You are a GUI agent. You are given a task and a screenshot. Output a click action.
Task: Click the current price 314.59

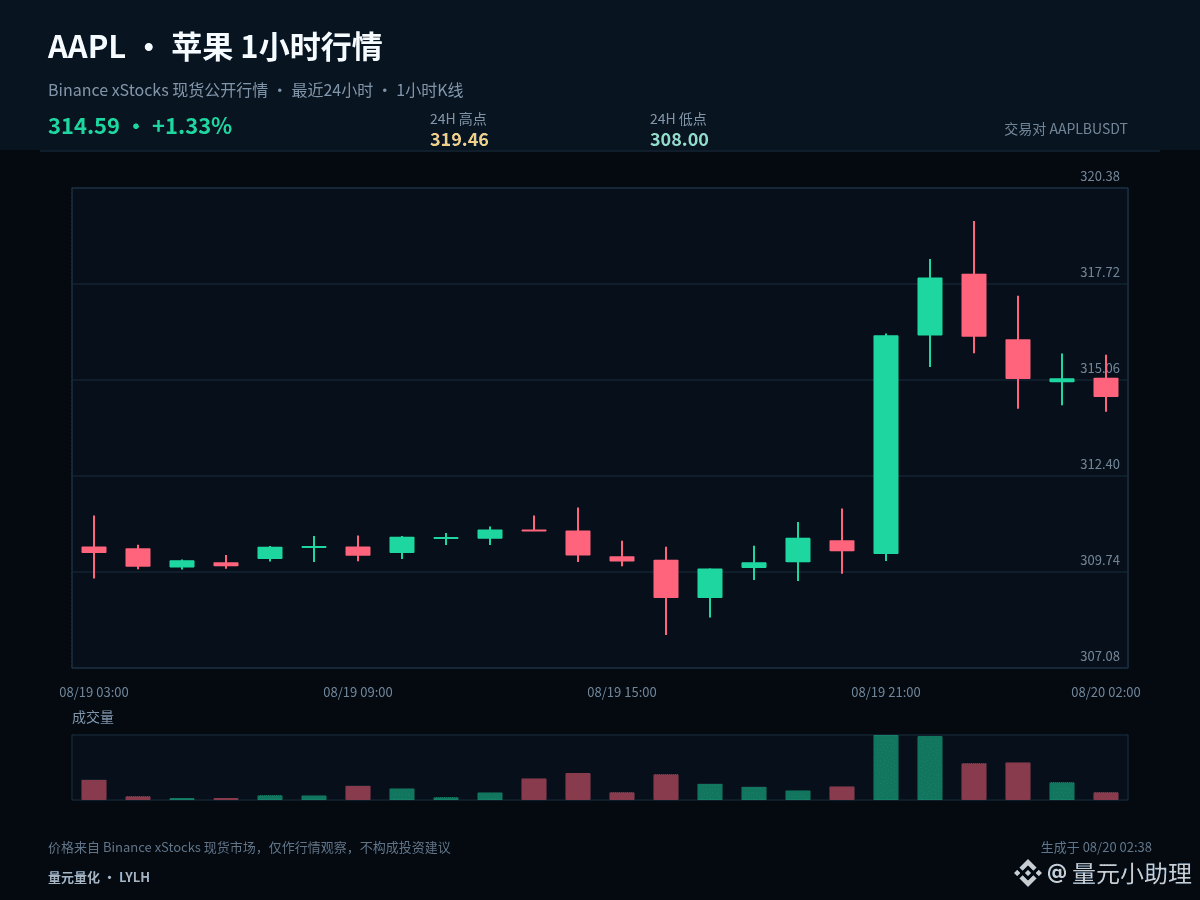point(84,126)
